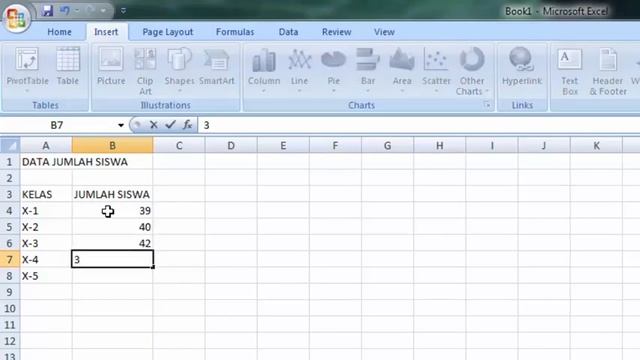Click the active cell B7 being edited
This screenshot has width=640, height=360.
point(112,260)
